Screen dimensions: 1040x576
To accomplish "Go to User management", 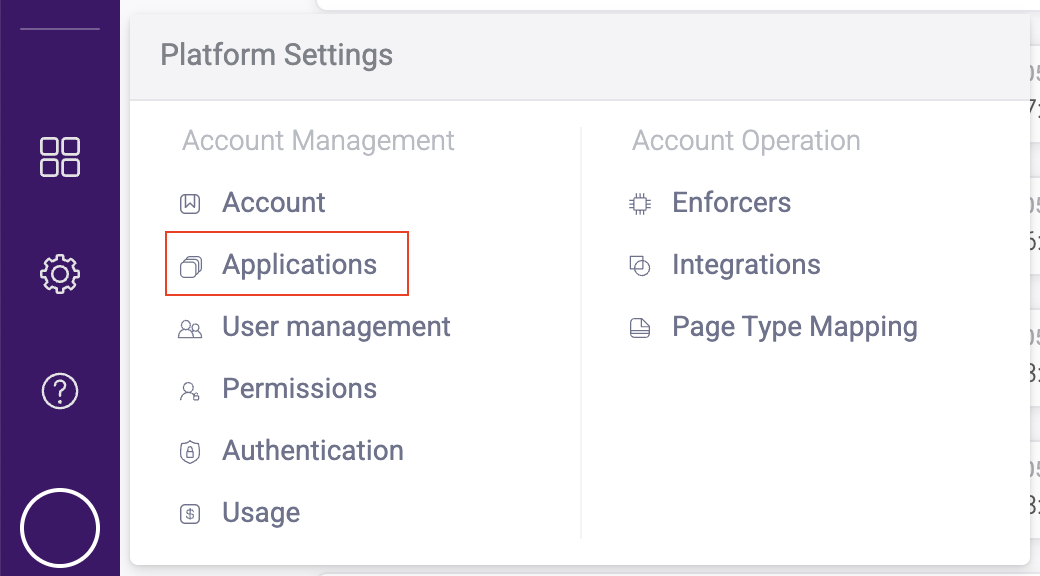I will click(336, 327).
